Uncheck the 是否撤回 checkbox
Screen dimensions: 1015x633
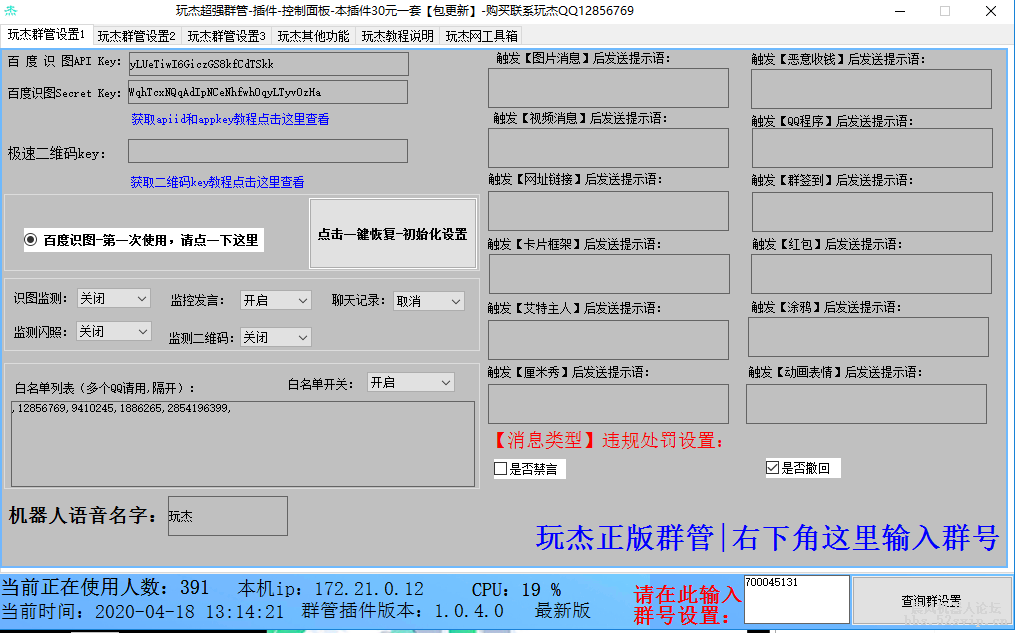coord(772,468)
